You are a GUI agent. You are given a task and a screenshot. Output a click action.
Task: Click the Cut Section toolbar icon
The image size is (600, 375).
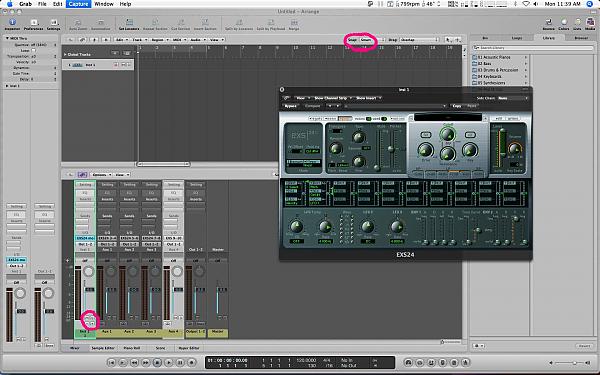pyautogui.click(x=180, y=24)
